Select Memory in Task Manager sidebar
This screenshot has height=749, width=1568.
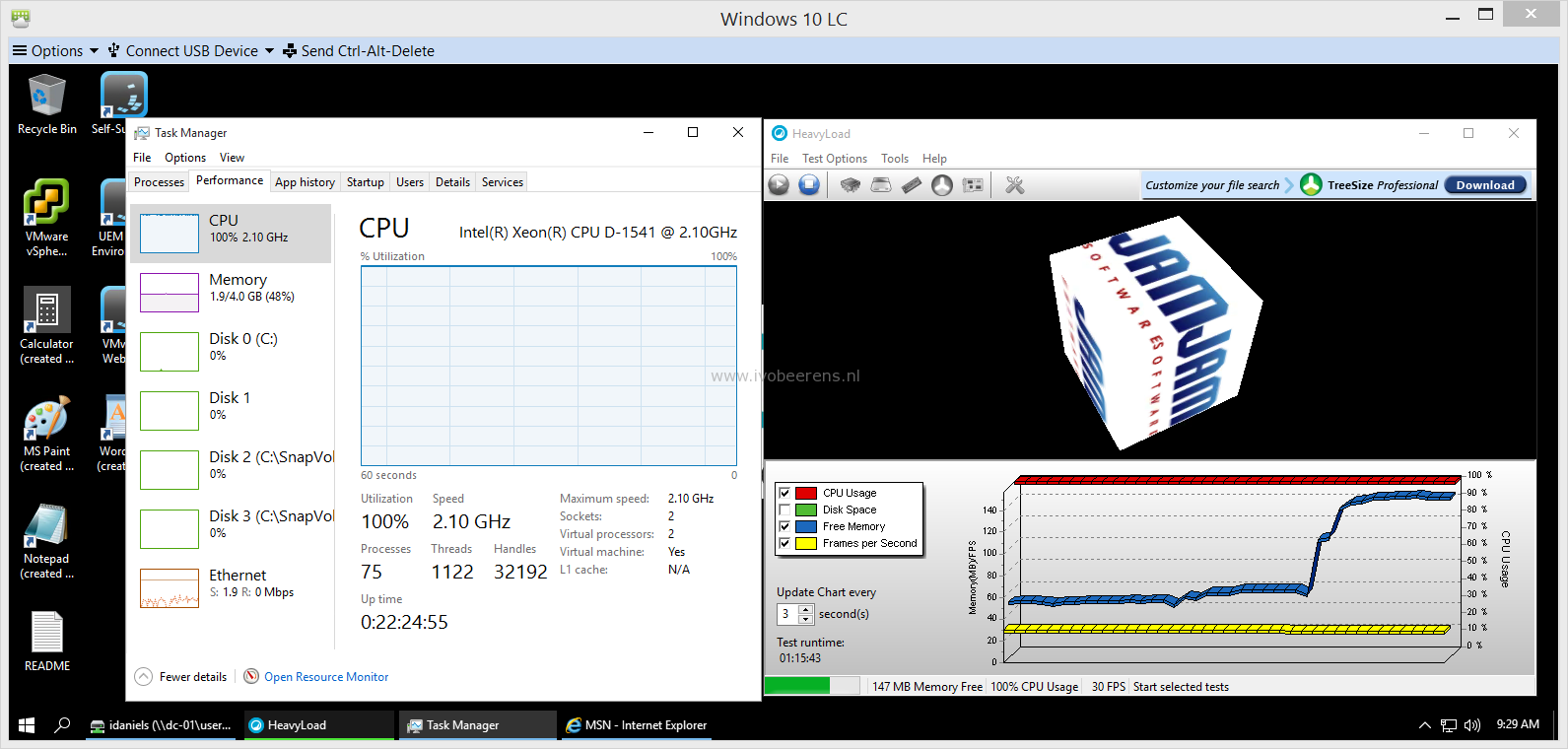231,293
